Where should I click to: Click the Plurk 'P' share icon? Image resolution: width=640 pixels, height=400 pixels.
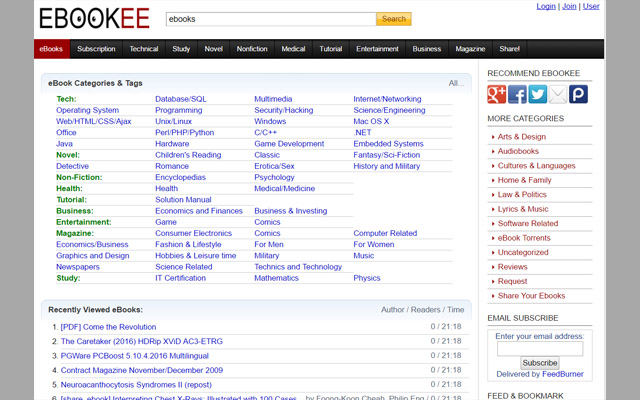coord(577,94)
